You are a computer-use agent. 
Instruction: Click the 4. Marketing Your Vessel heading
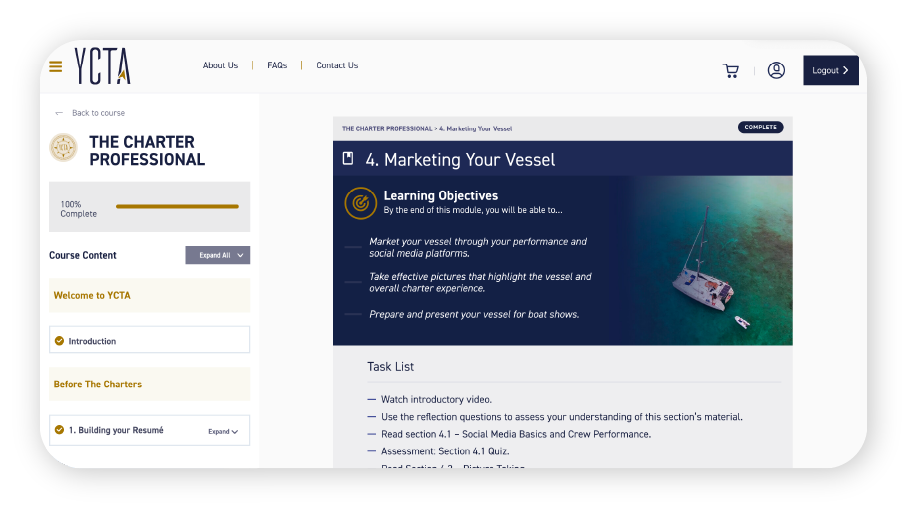[460, 159]
